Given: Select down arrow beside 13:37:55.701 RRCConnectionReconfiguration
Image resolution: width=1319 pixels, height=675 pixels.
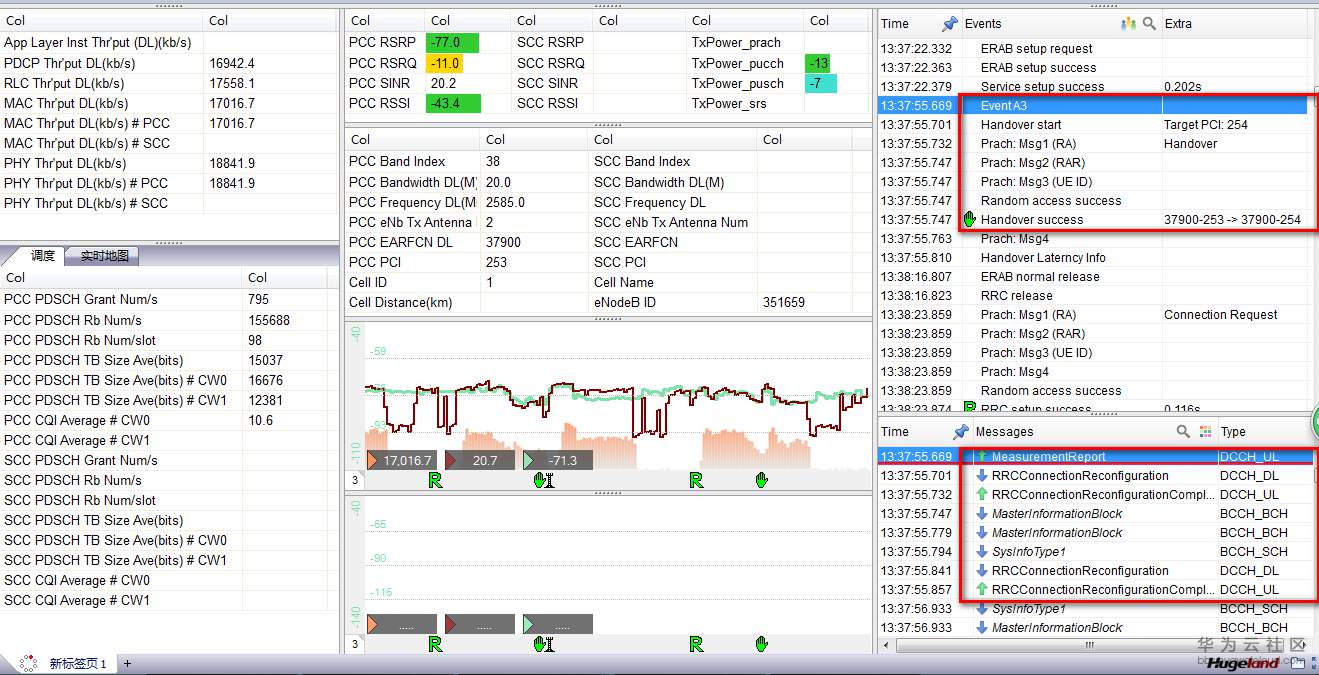Looking at the screenshot, I should 982,476.
